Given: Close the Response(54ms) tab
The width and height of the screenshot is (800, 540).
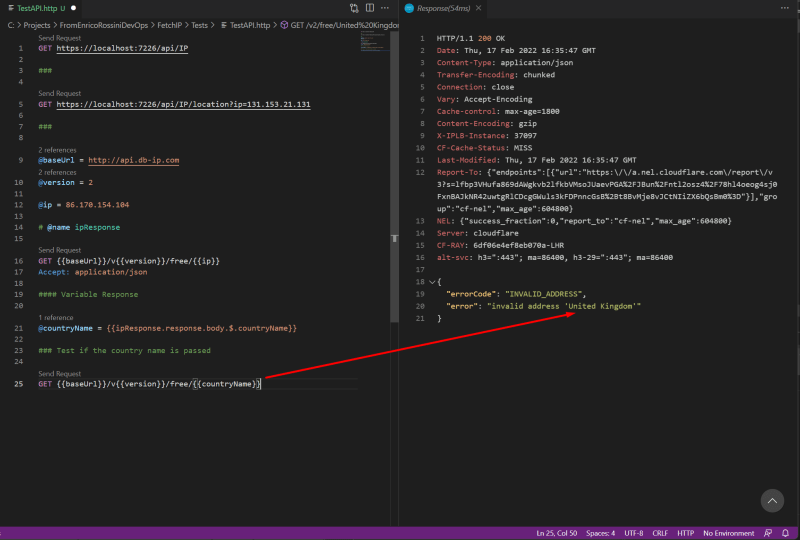Looking at the screenshot, I should [x=478, y=8].
